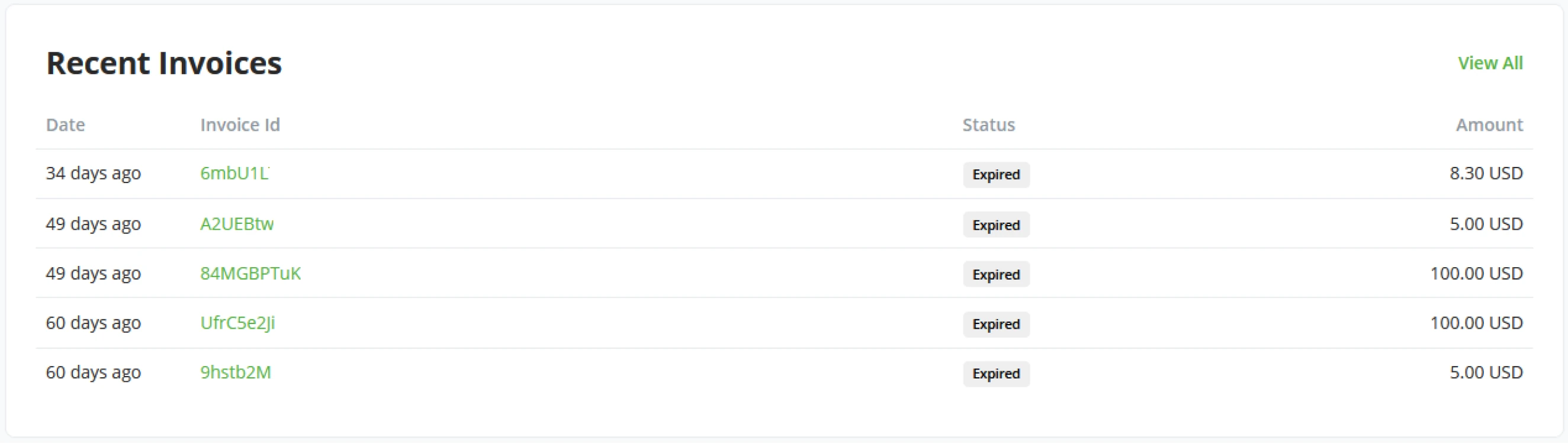Open invoice UfrC5e2Ji
Image resolution: width=1568 pixels, height=443 pixels.
(x=237, y=323)
